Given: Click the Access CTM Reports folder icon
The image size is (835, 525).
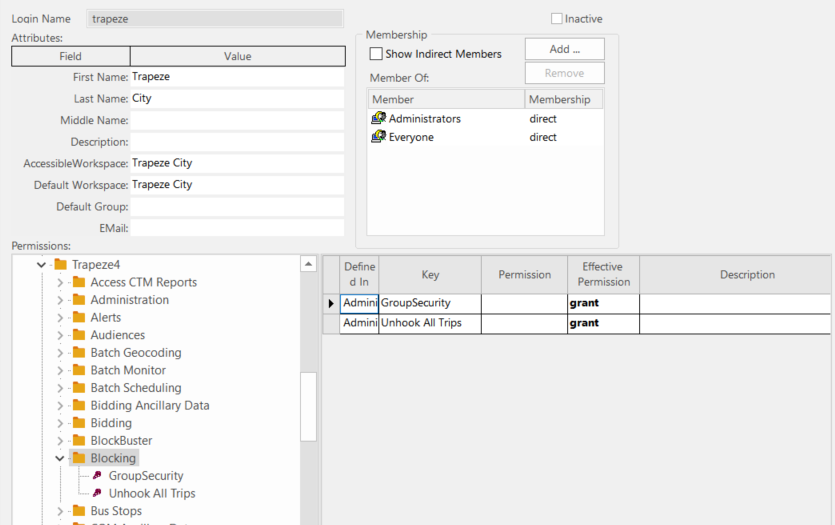Looking at the screenshot, I should pyautogui.click(x=79, y=282).
